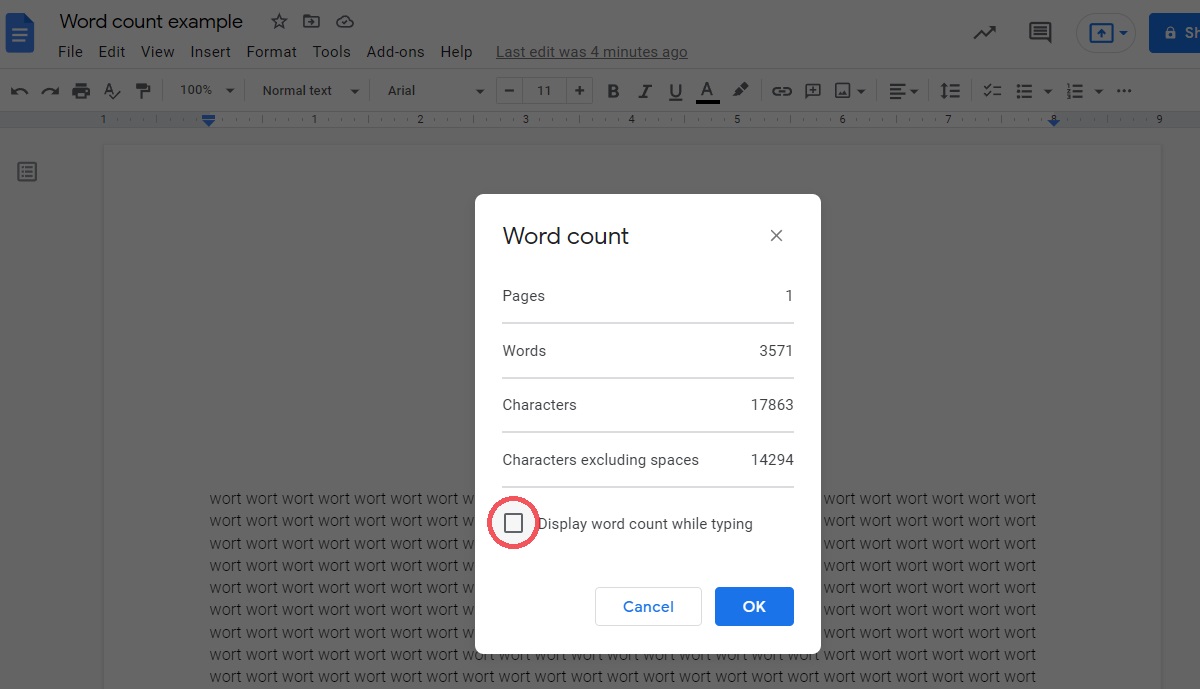Screen dimensions: 1200x689
Task: Toggle bold formatting
Action: point(613,91)
